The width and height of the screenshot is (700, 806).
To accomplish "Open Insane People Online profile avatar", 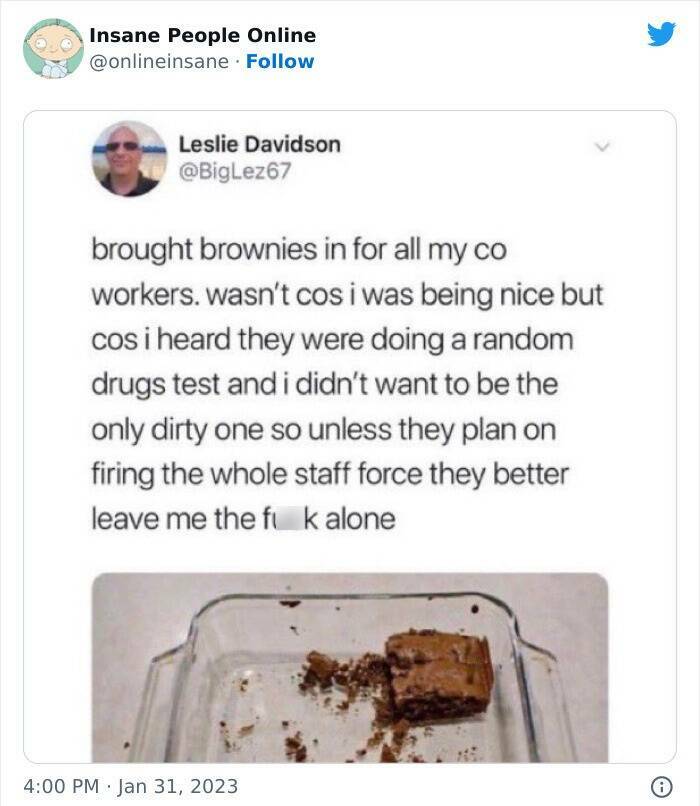I will pos(53,49).
